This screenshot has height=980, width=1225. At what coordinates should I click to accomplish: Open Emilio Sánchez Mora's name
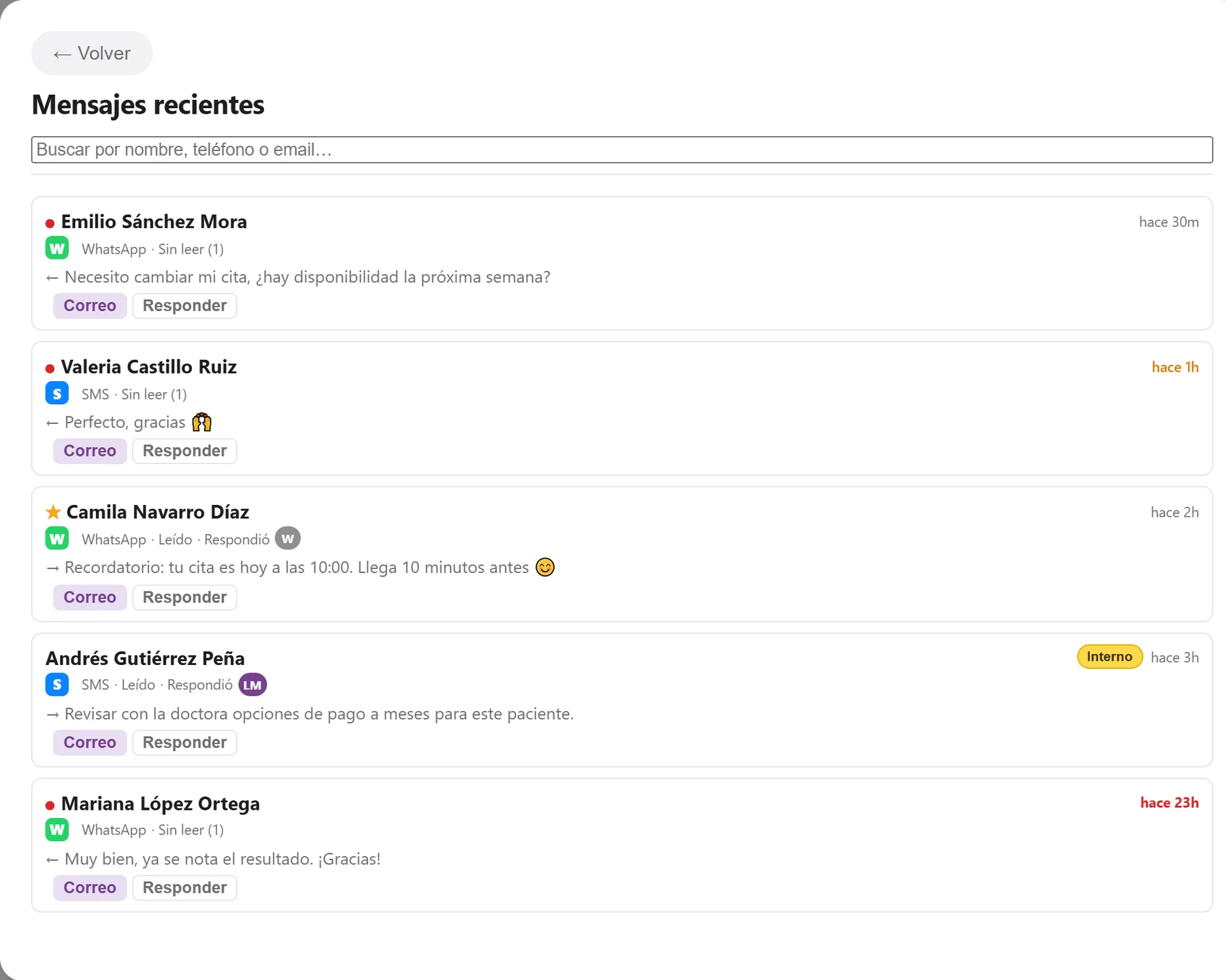(154, 222)
